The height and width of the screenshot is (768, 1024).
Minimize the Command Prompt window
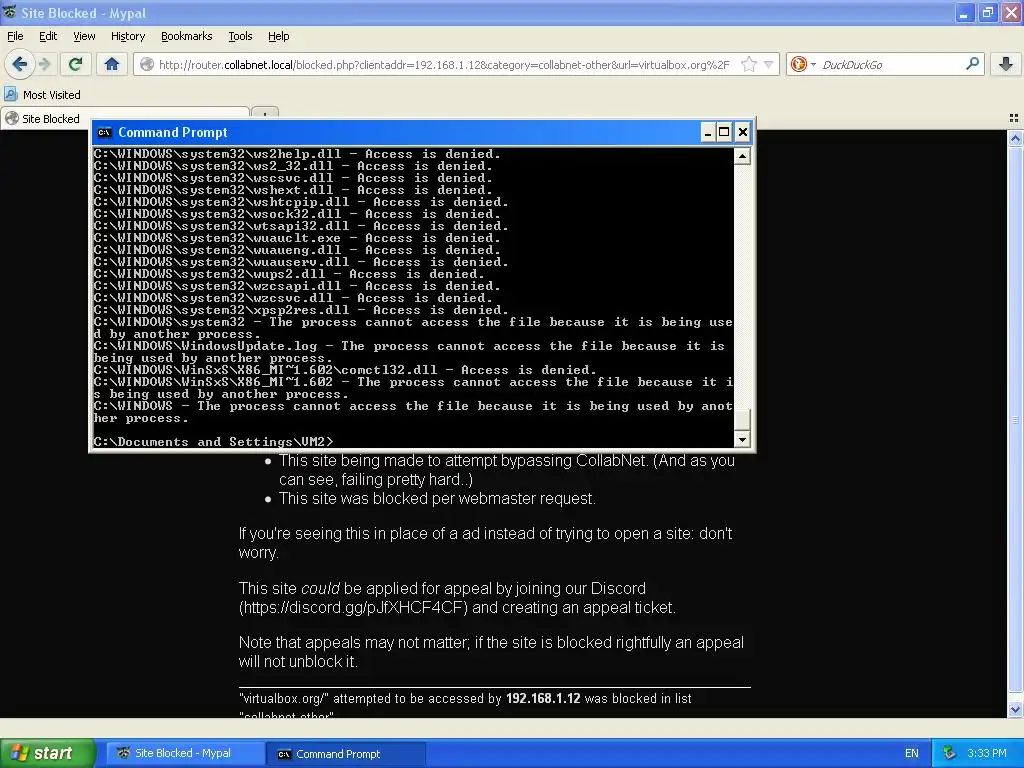click(x=707, y=133)
